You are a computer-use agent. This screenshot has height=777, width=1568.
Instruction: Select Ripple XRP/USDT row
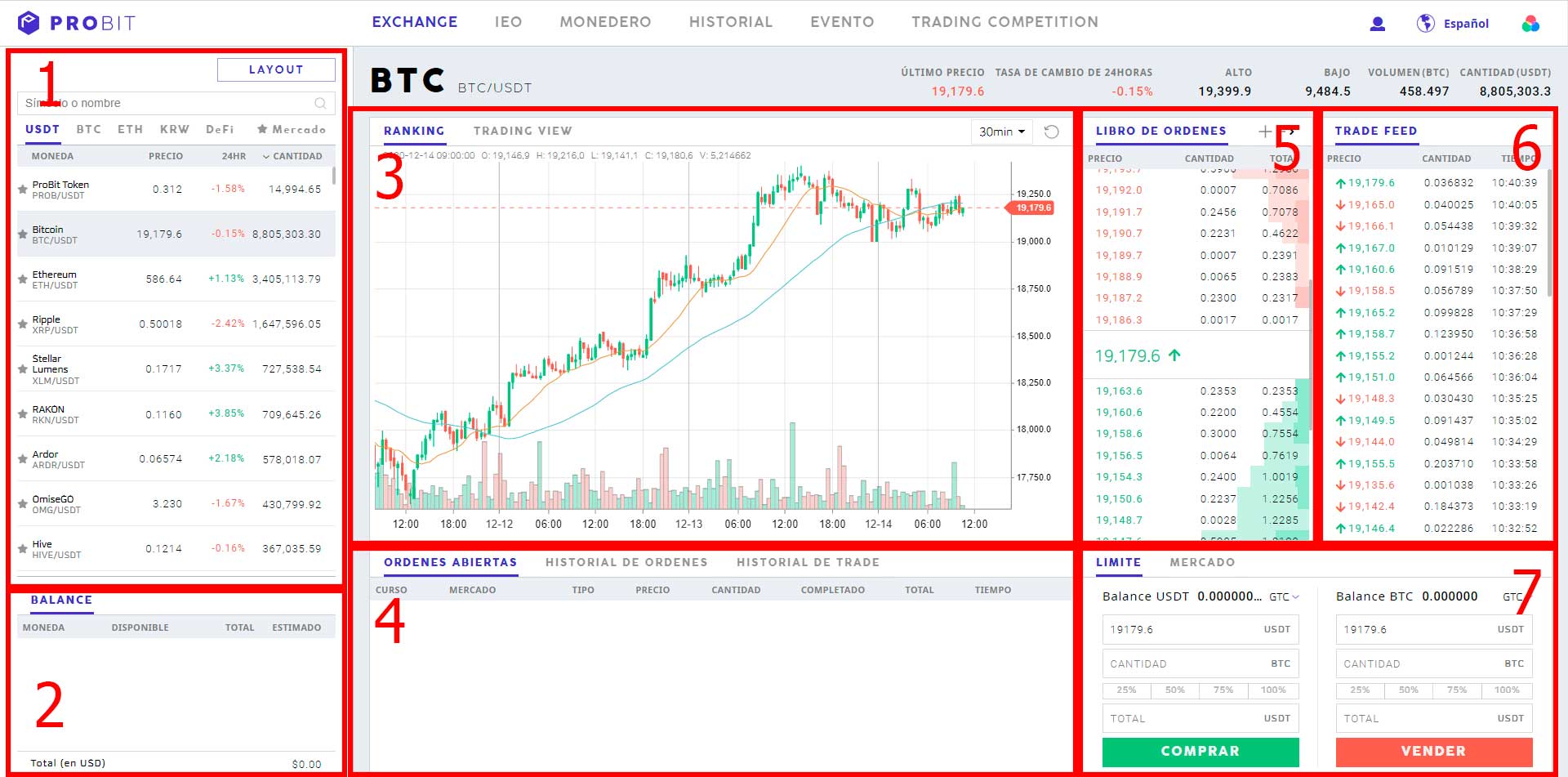click(x=176, y=324)
